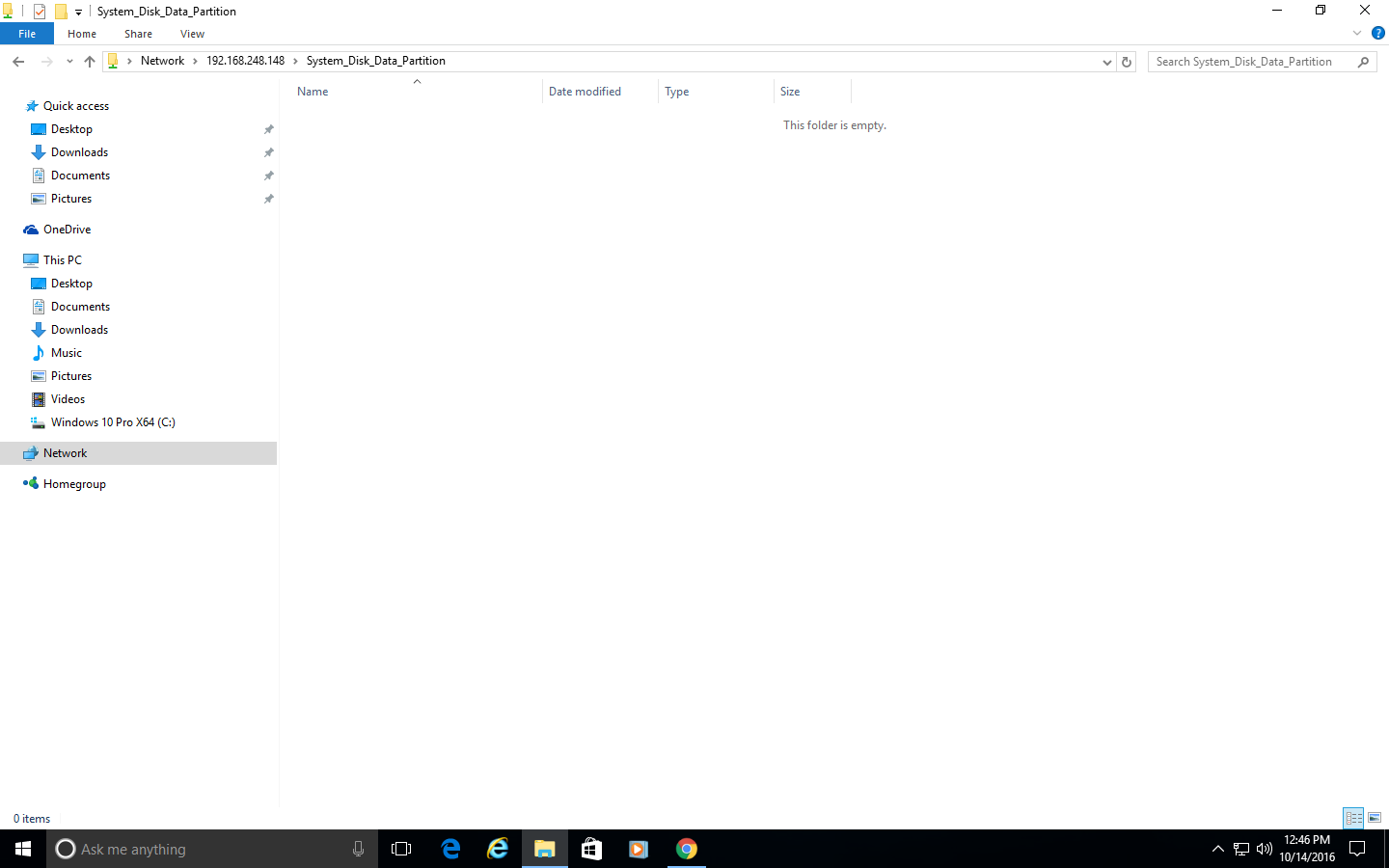The height and width of the screenshot is (868, 1389).
Task: Open the Explorer Help icon
Action: (x=1378, y=33)
